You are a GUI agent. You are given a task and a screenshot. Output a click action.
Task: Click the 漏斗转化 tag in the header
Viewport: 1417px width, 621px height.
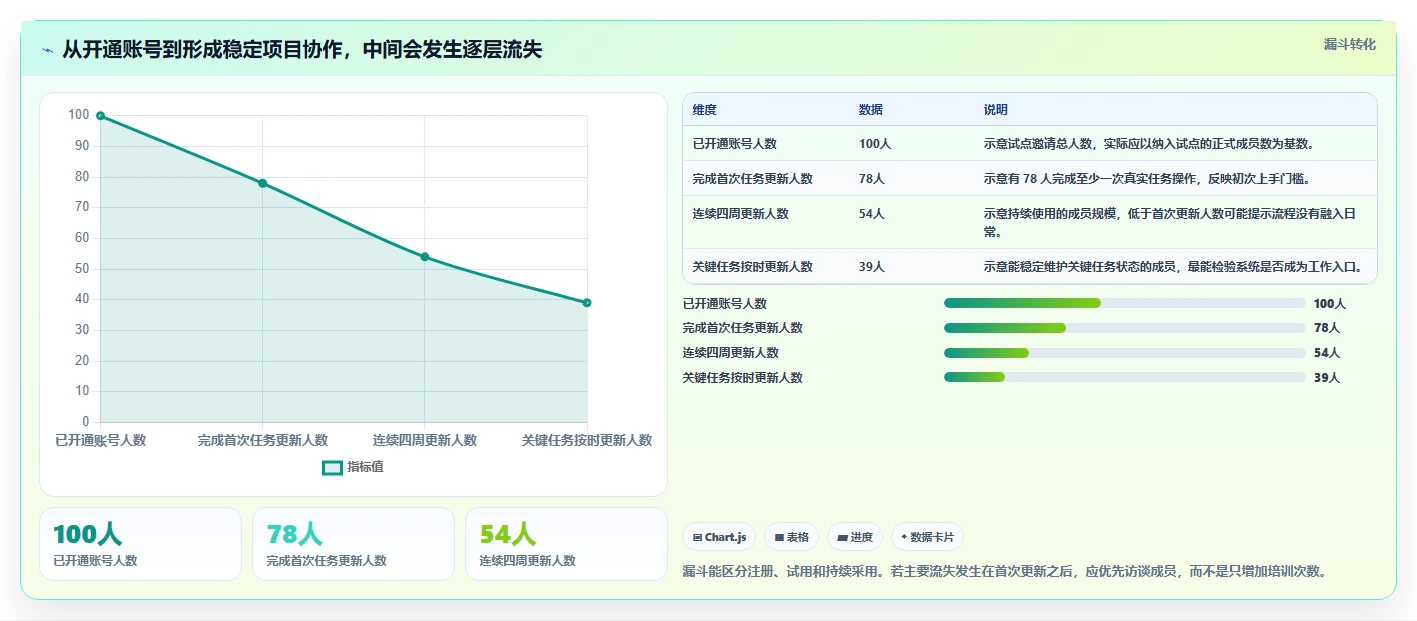(x=1350, y=44)
